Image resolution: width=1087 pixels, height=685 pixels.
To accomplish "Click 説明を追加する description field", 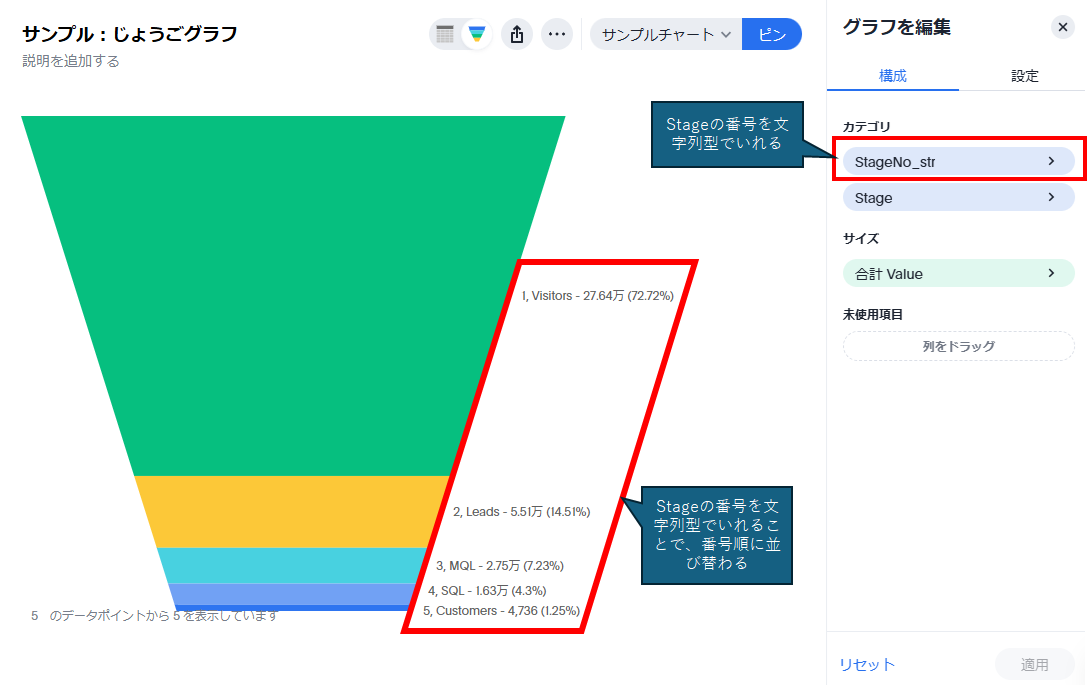I will coord(71,61).
